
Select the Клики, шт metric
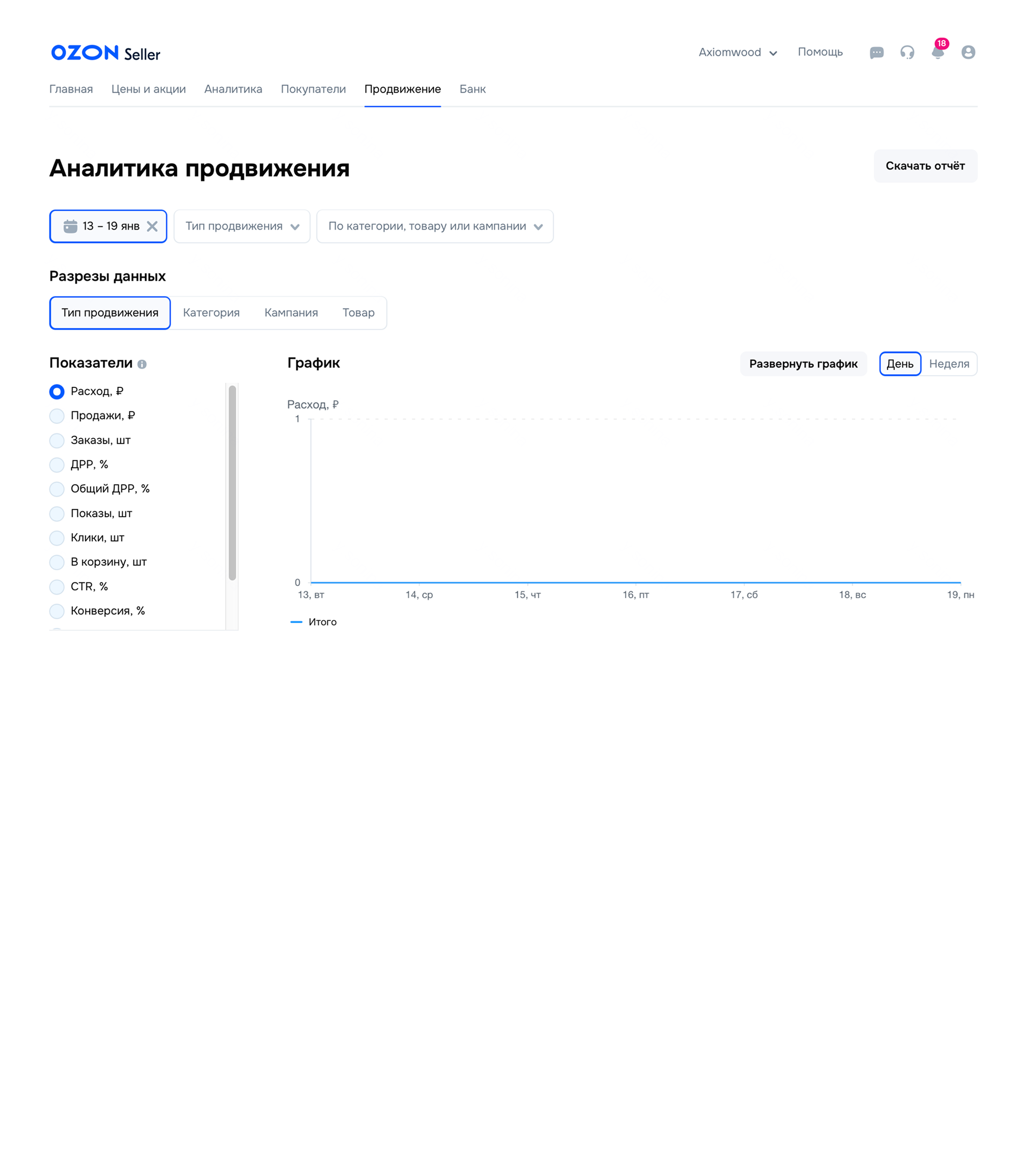(57, 538)
